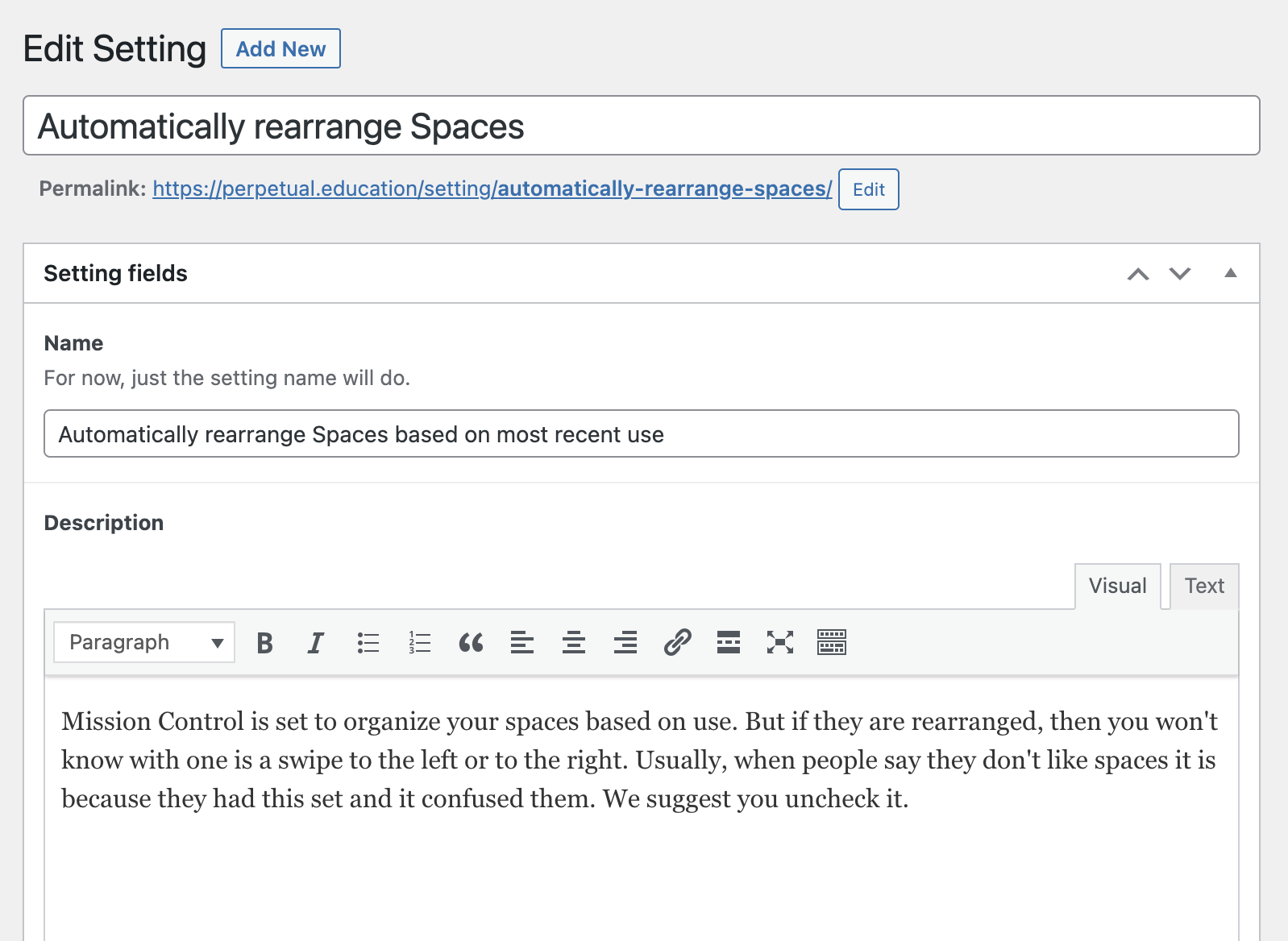The height and width of the screenshot is (941, 1288).
Task: Toggle italic formatting in editor toolbar
Action: coord(316,642)
